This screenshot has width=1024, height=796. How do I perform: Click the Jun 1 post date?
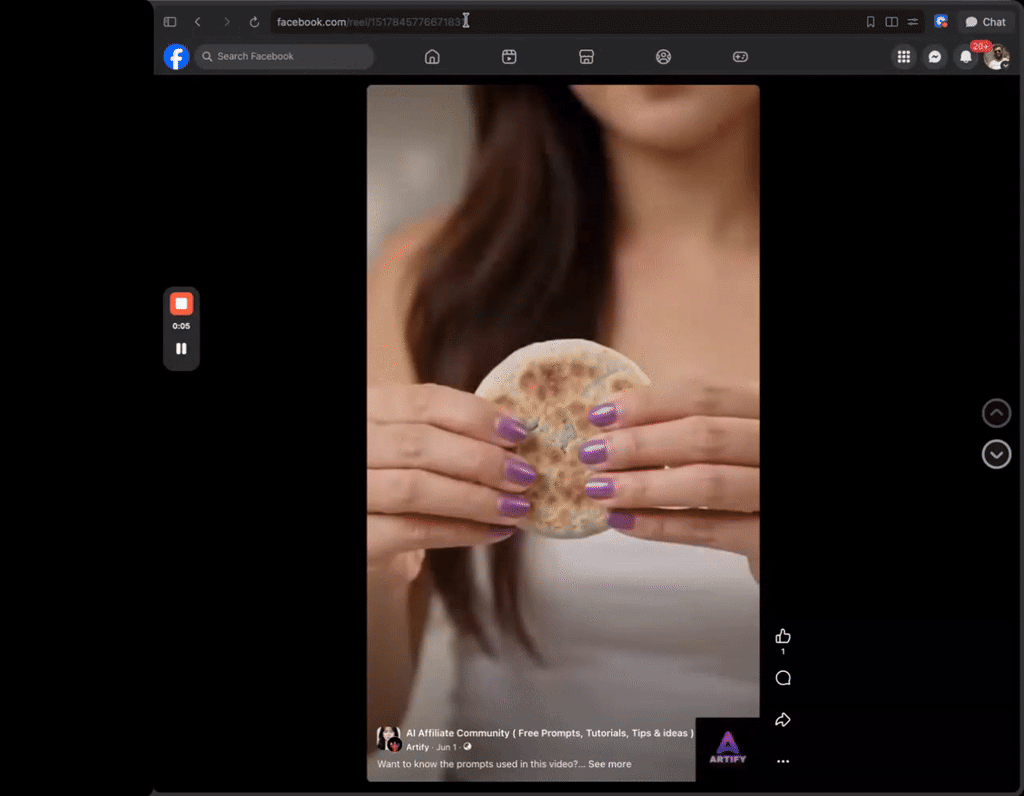446,747
